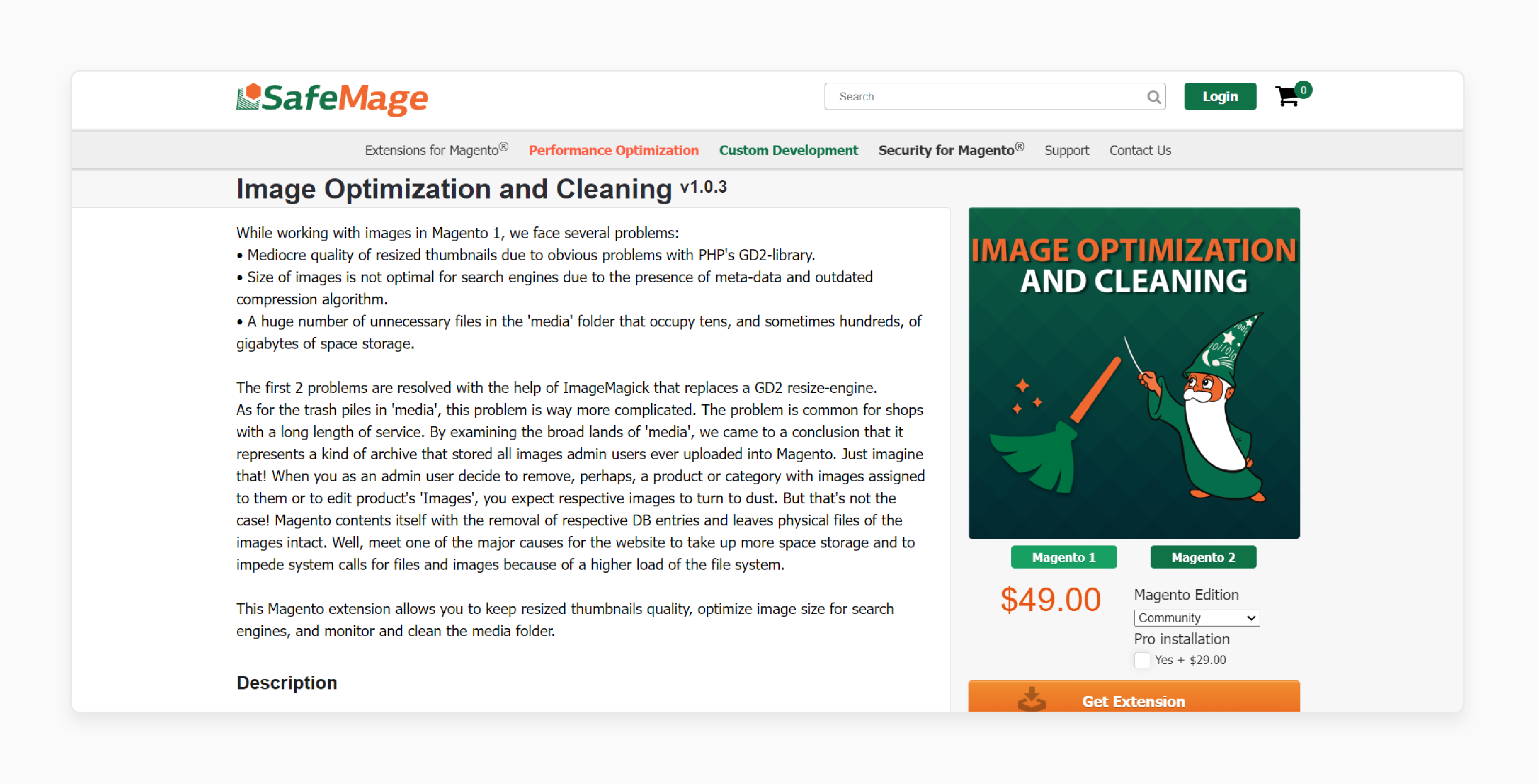Click the search magnifier icon
Screen dimensions: 1538x784
(x=1152, y=97)
